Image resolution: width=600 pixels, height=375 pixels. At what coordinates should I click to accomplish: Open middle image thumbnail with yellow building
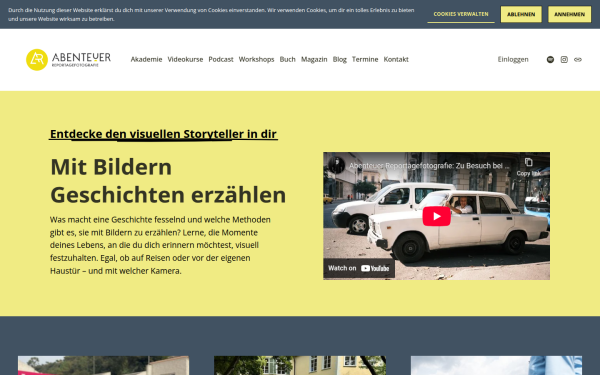click(x=300, y=365)
